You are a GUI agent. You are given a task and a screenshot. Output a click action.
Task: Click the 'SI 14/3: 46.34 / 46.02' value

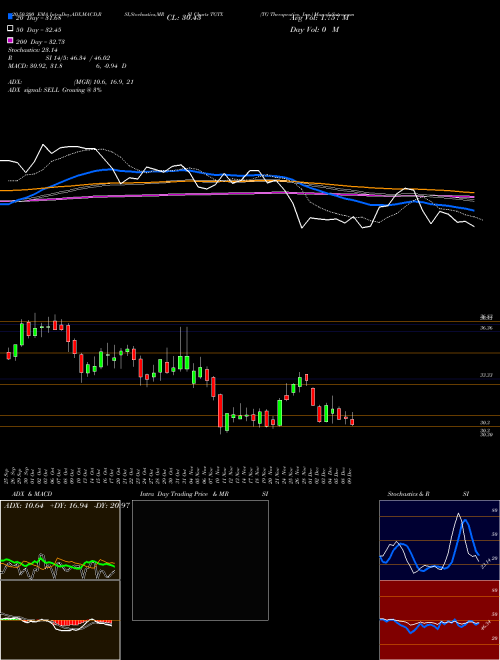pyautogui.click(x=78, y=58)
